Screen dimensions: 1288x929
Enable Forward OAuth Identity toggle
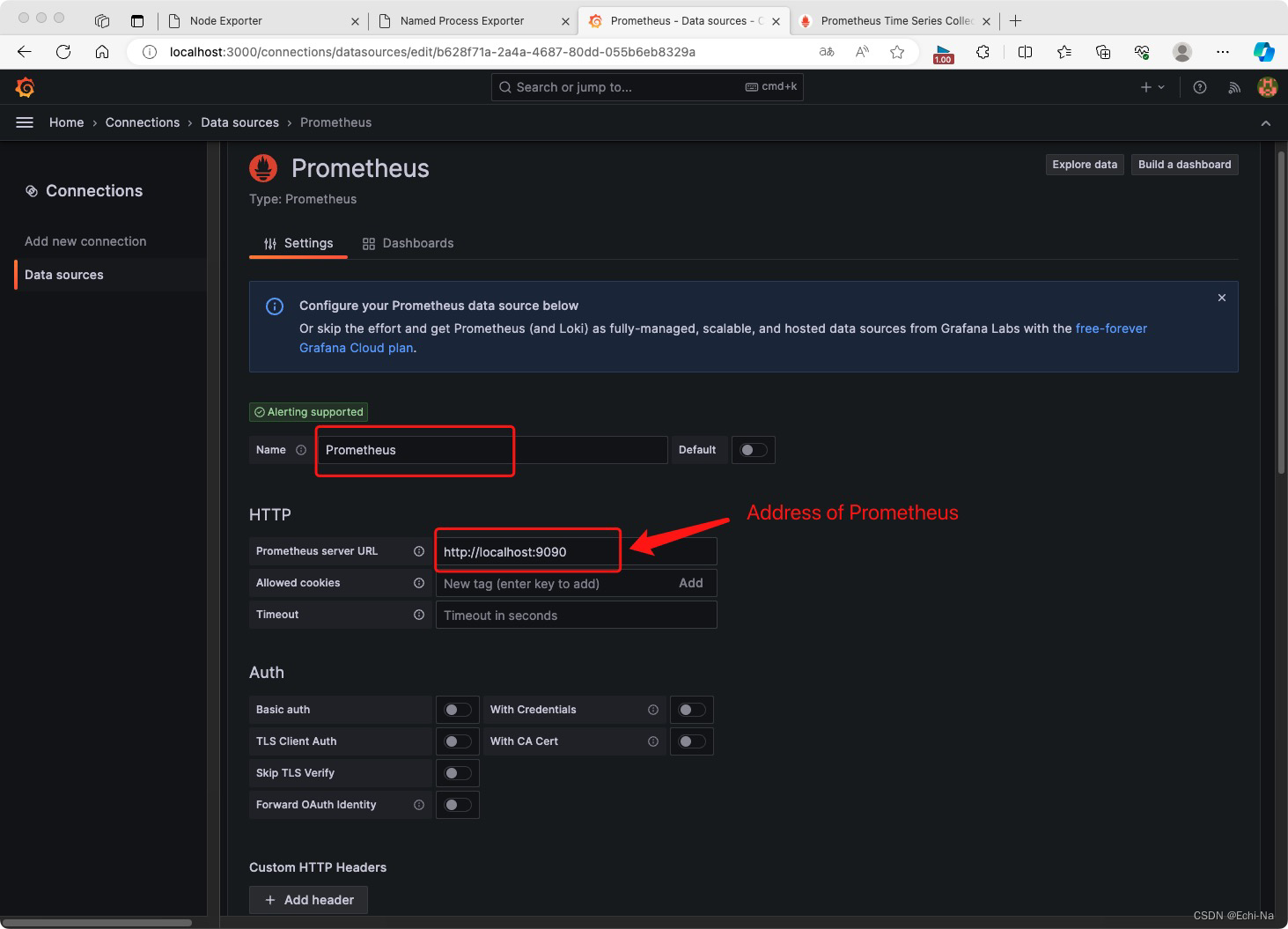[458, 805]
